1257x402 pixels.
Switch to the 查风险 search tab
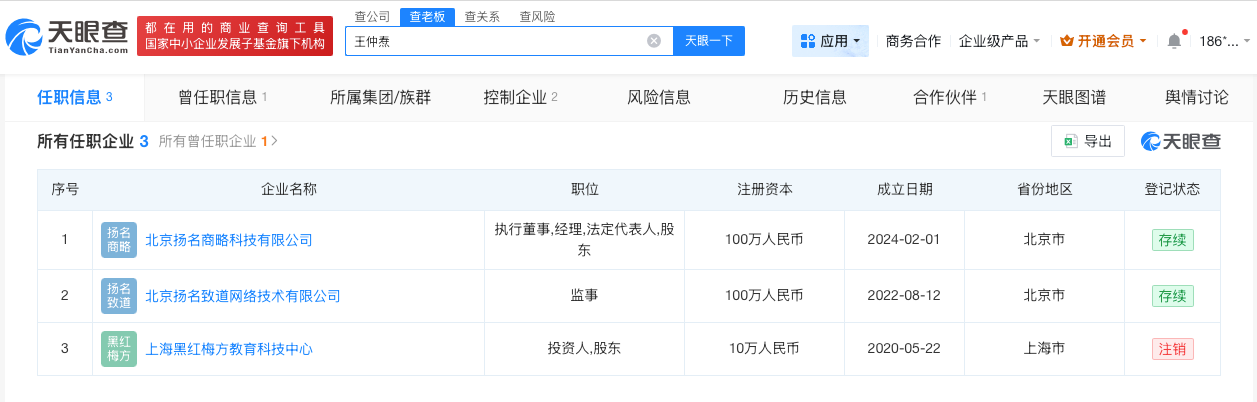coord(537,16)
